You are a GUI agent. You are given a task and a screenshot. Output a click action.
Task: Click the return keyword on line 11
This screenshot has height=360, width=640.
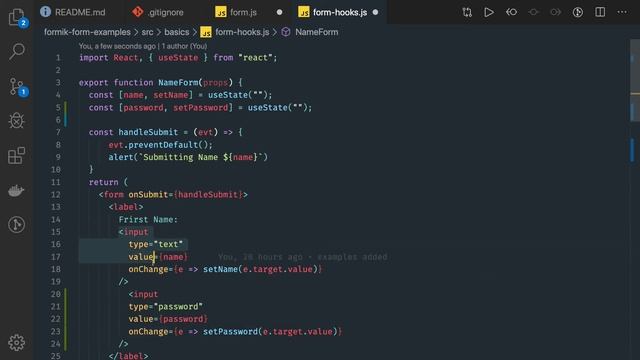(104, 182)
